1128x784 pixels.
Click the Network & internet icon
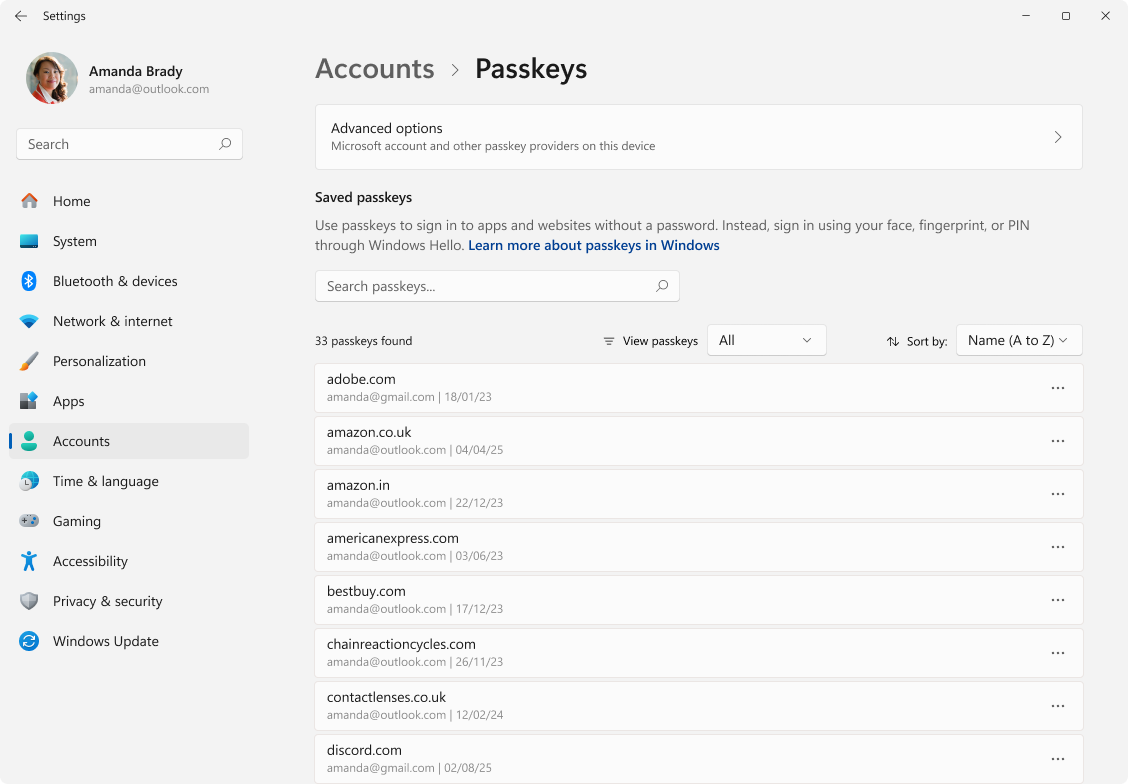tap(28, 321)
